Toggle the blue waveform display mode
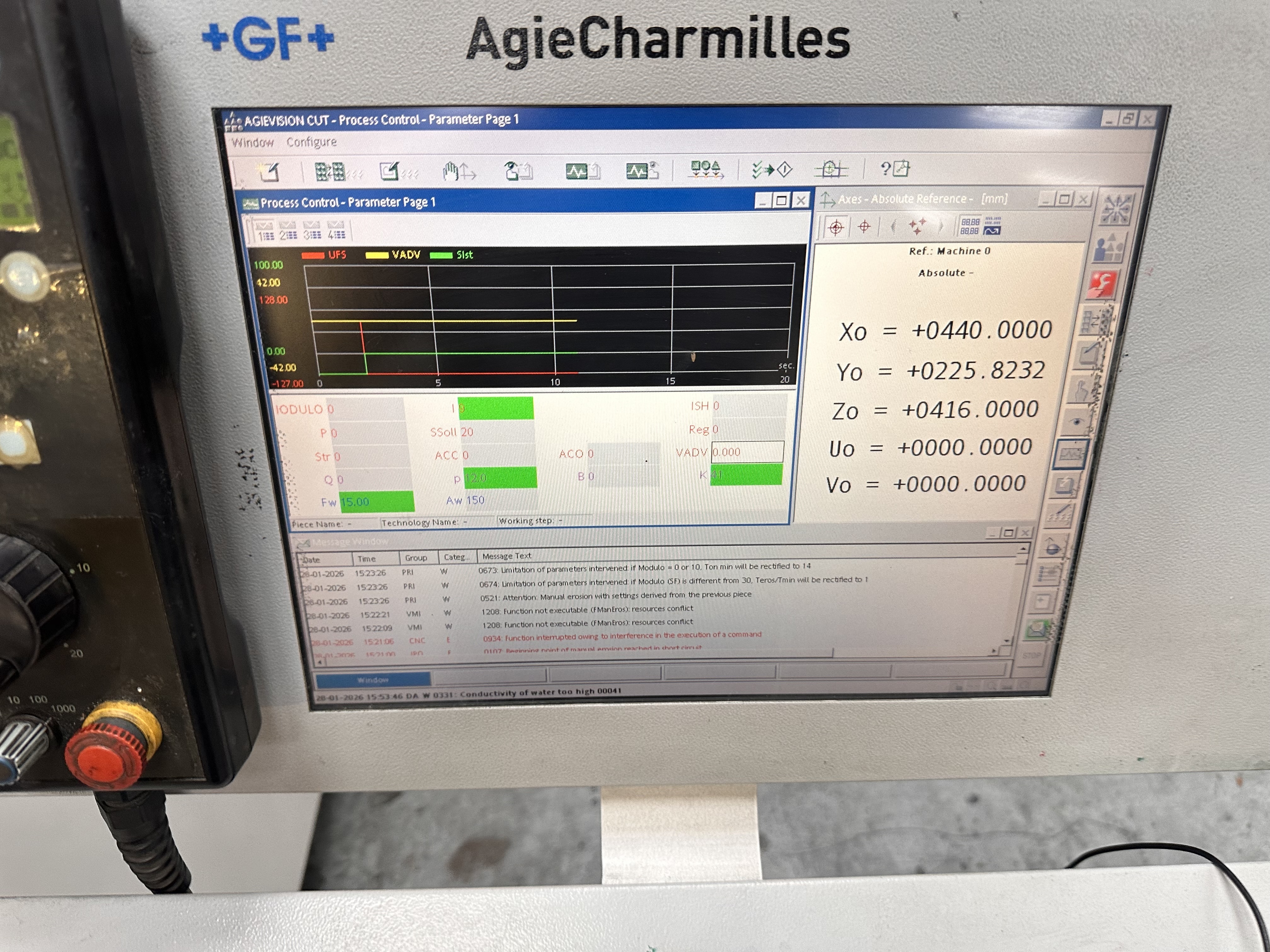 coord(993,231)
